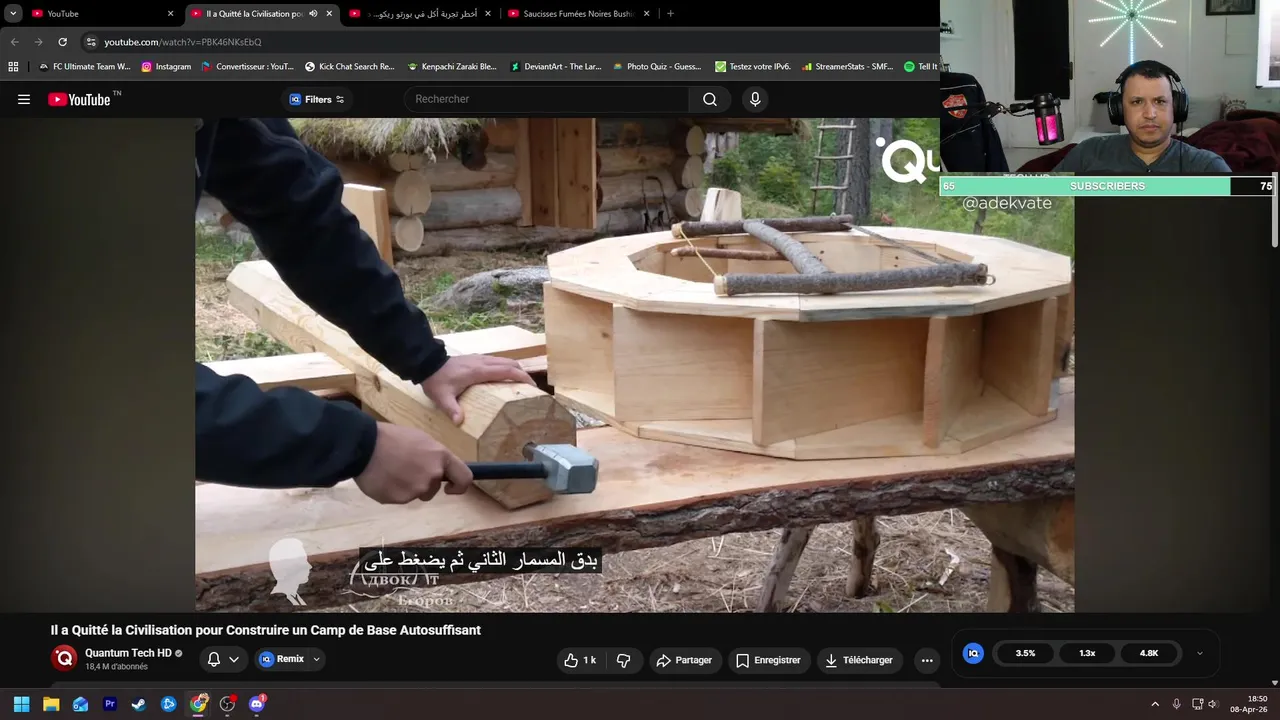Dislike the video with thumbs down
This screenshot has height=720, width=1280.
pos(624,660)
